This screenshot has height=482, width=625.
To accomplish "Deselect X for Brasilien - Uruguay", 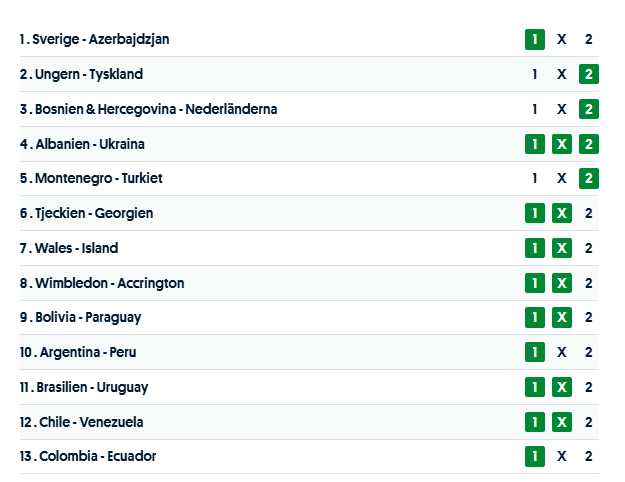I will click(562, 387).
